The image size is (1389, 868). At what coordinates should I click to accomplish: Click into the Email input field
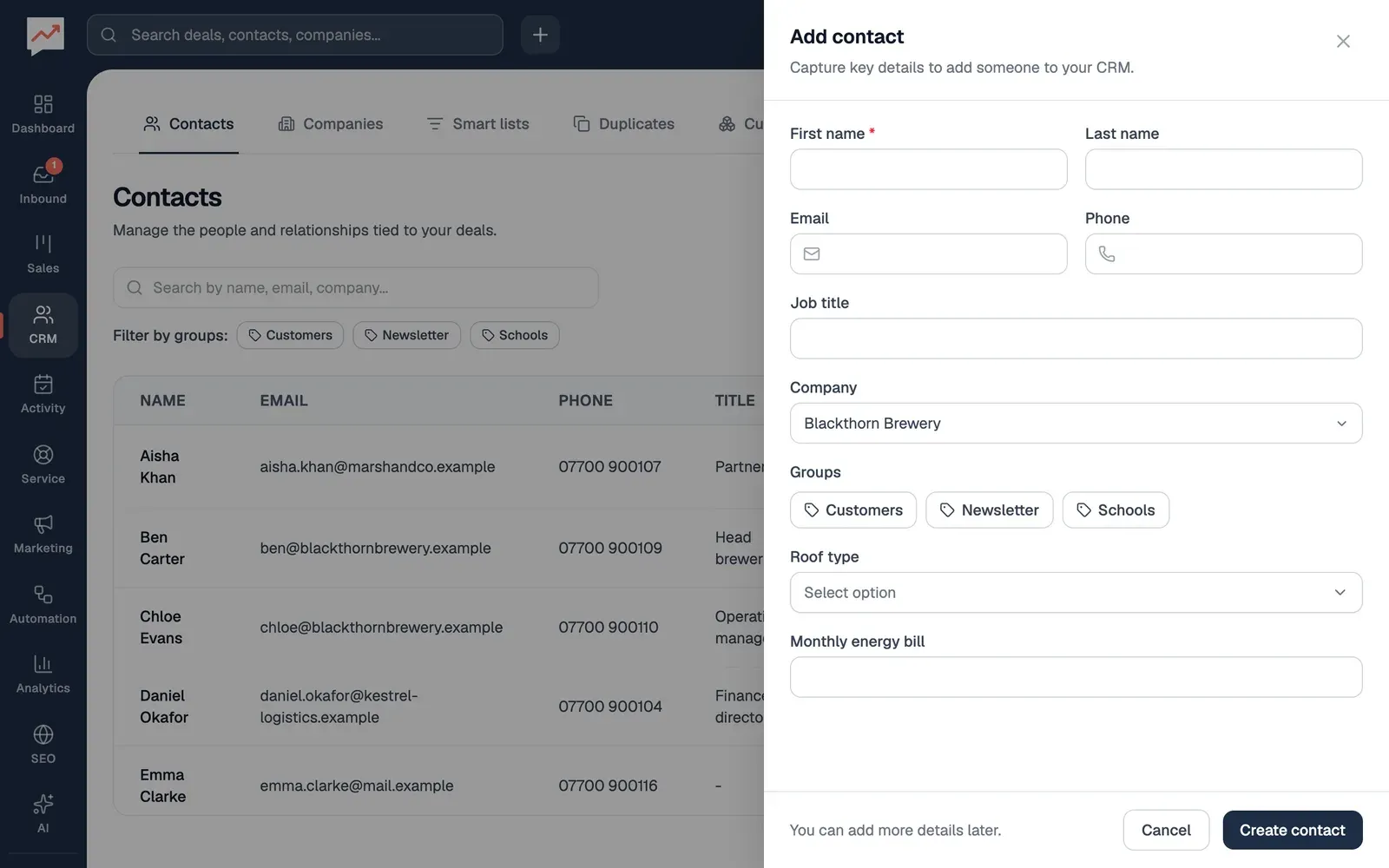pyautogui.click(x=928, y=254)
